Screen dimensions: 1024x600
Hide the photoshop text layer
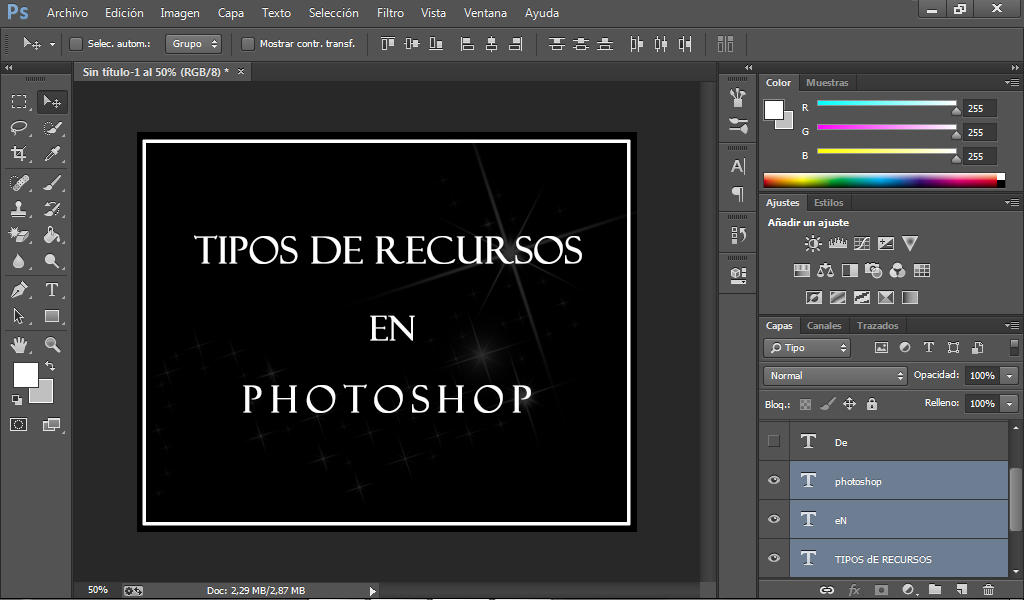pos(774,481)
